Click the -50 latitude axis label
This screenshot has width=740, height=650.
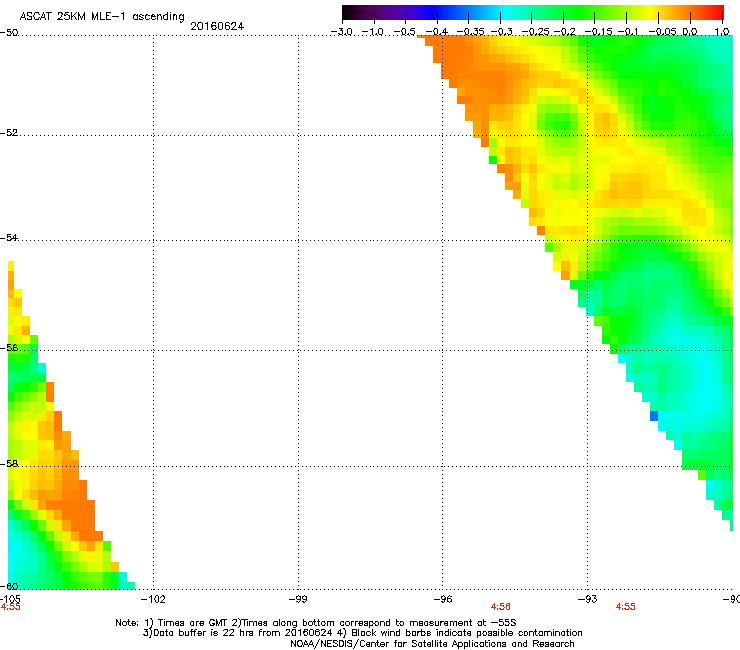pyautogui.click(x=9, y=33)
